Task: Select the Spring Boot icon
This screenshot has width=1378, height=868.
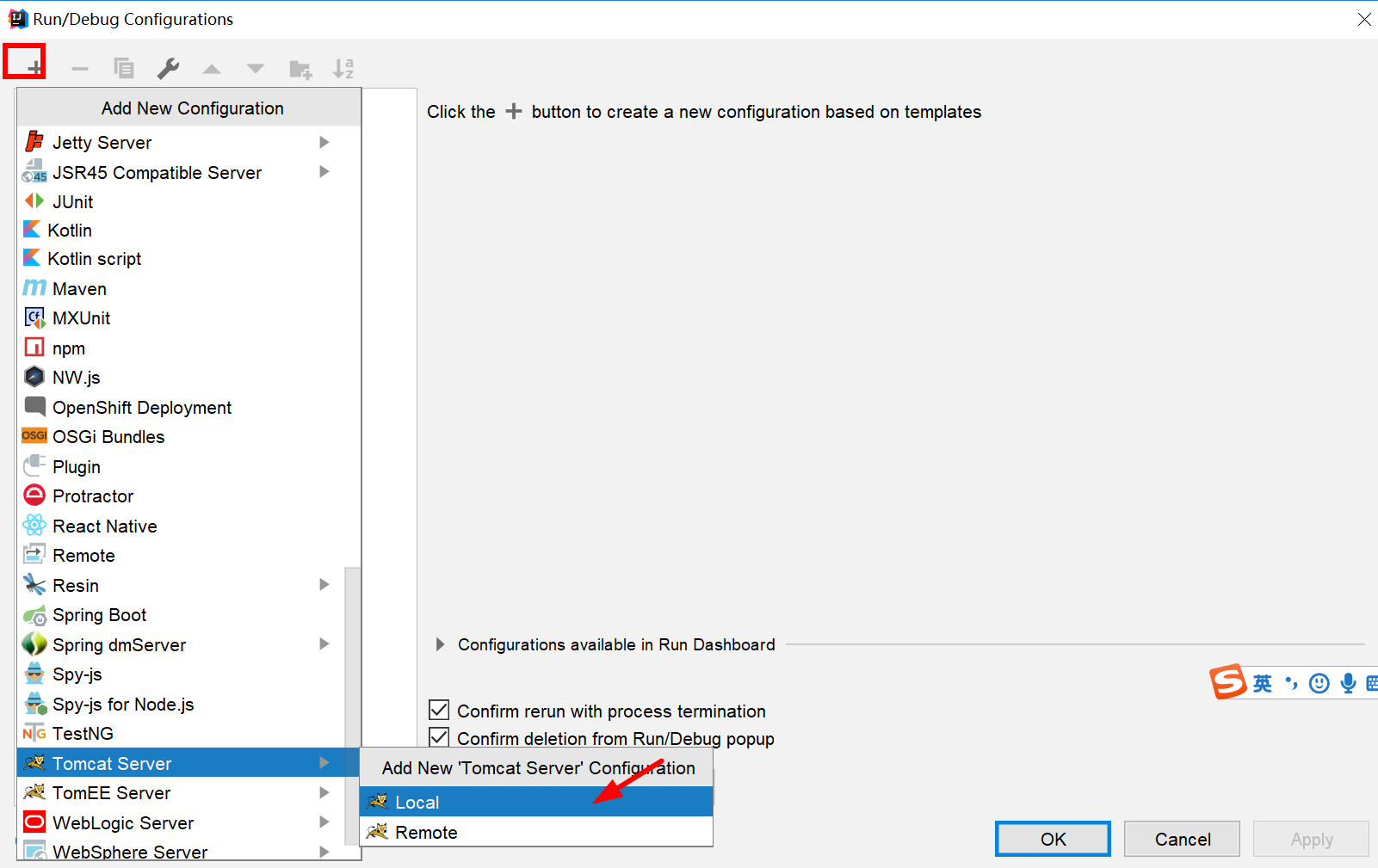Action: pos(34,615)
